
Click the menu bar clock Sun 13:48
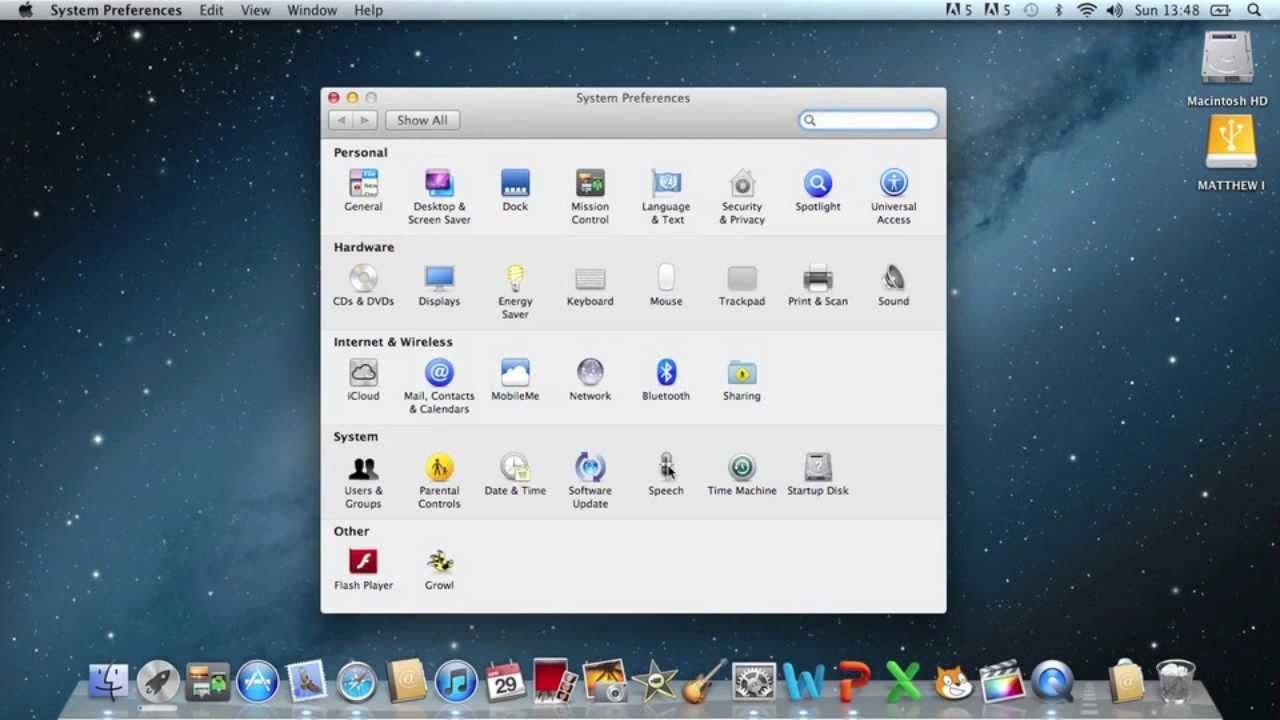[1167, 10]
